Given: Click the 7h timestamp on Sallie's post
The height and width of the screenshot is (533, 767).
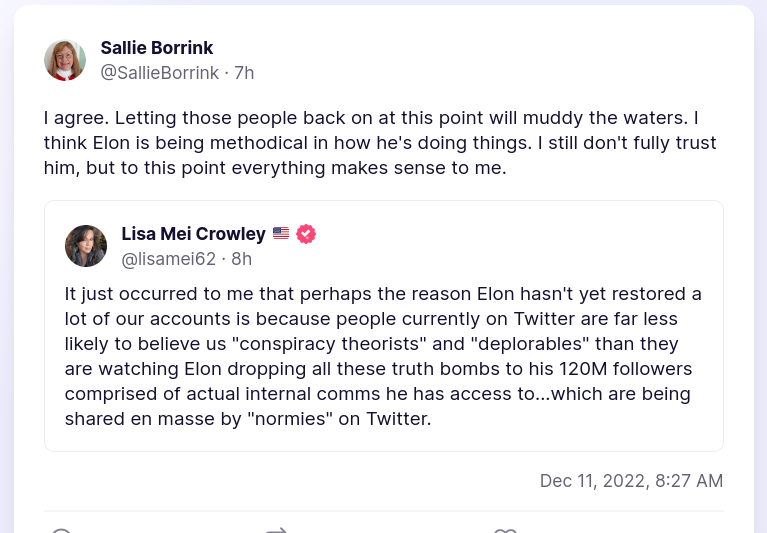Looking at the screenshot, I should (244, 73).
